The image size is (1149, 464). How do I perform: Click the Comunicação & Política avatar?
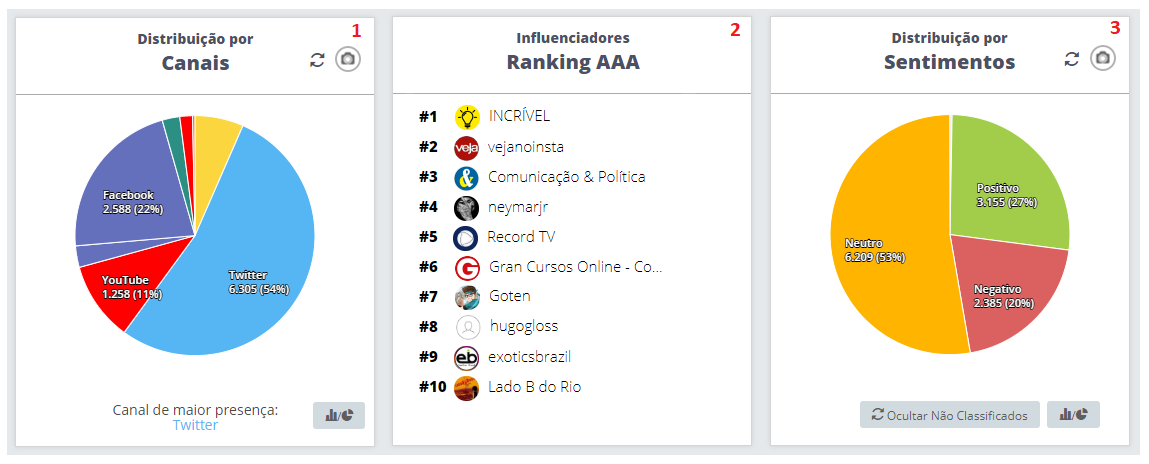[x=467, y=178]
